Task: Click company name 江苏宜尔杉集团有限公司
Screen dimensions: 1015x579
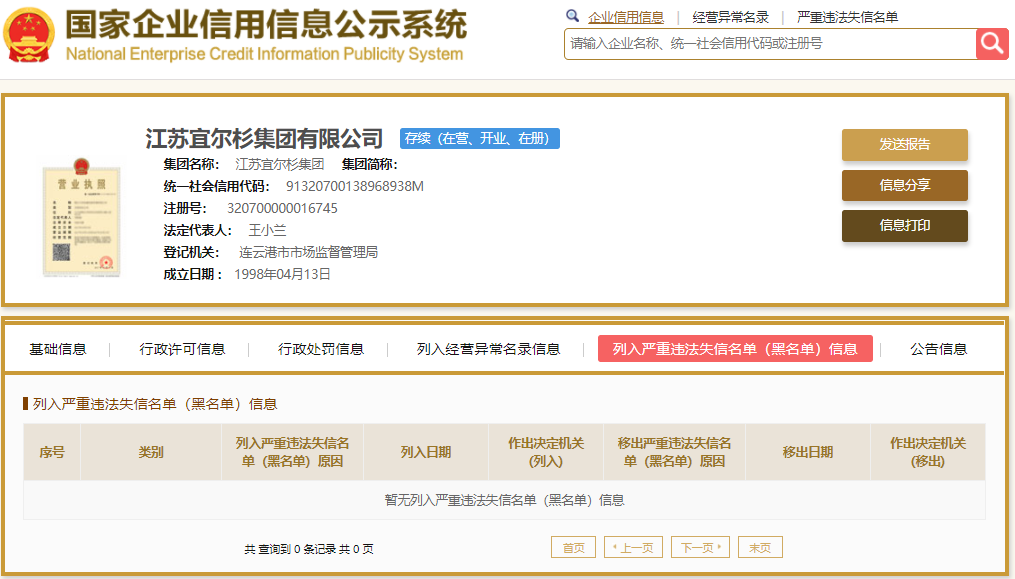Action: (x=264, y=139)
